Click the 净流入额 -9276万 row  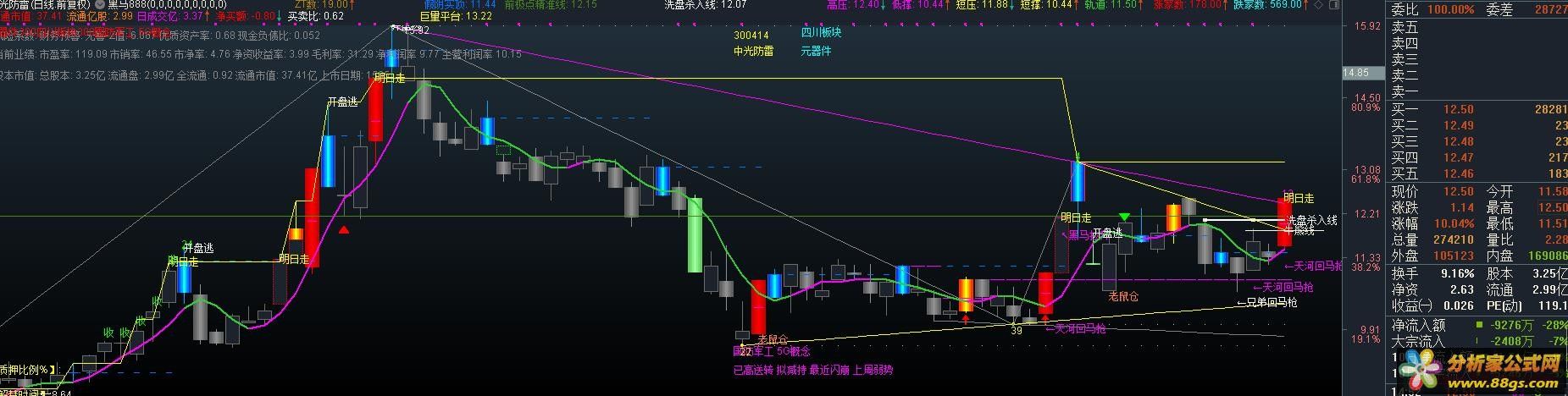(x=1478, y=325)
